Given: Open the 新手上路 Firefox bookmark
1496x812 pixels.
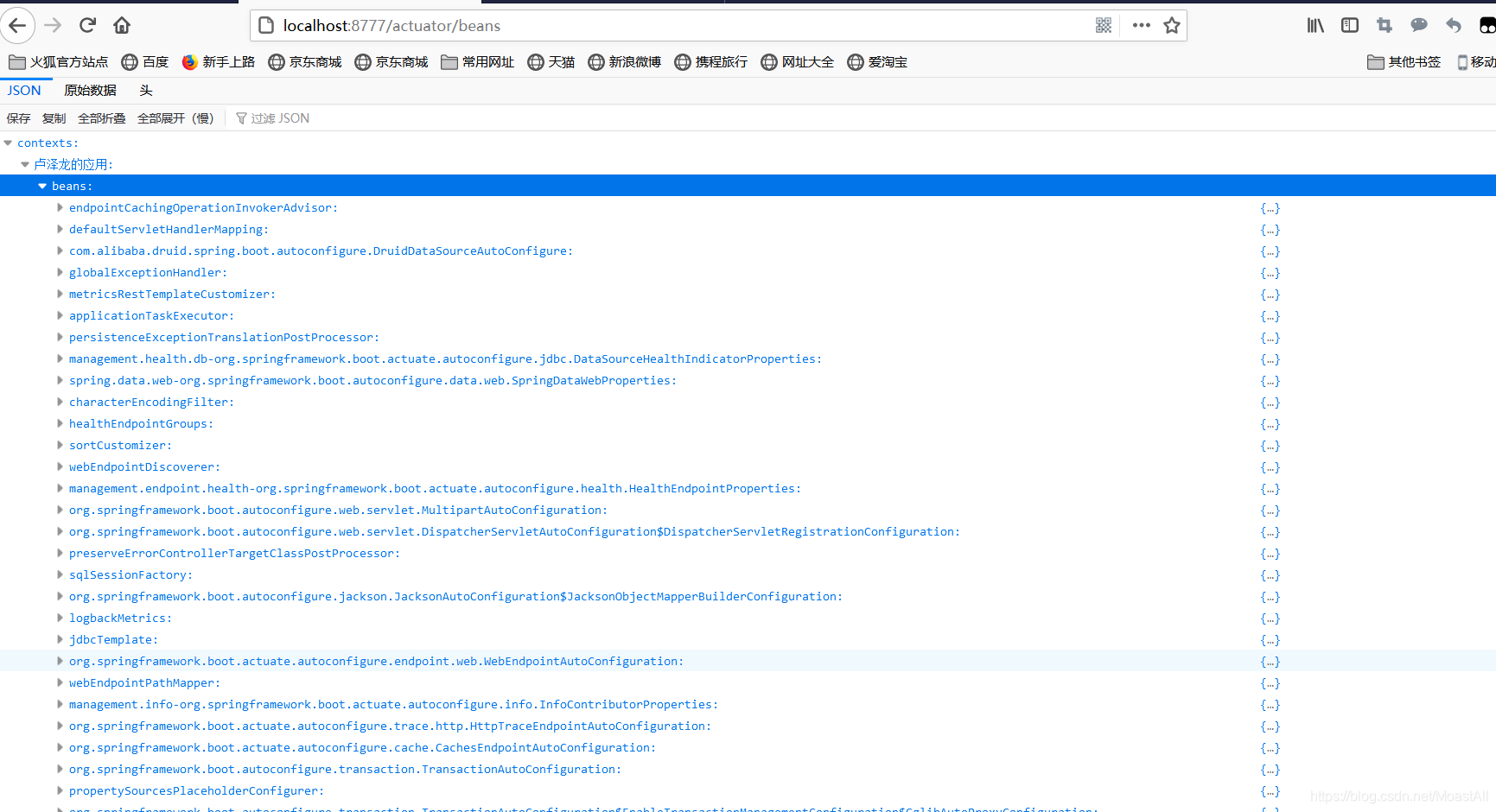Looking at the screenshot, I should point(219,61).
